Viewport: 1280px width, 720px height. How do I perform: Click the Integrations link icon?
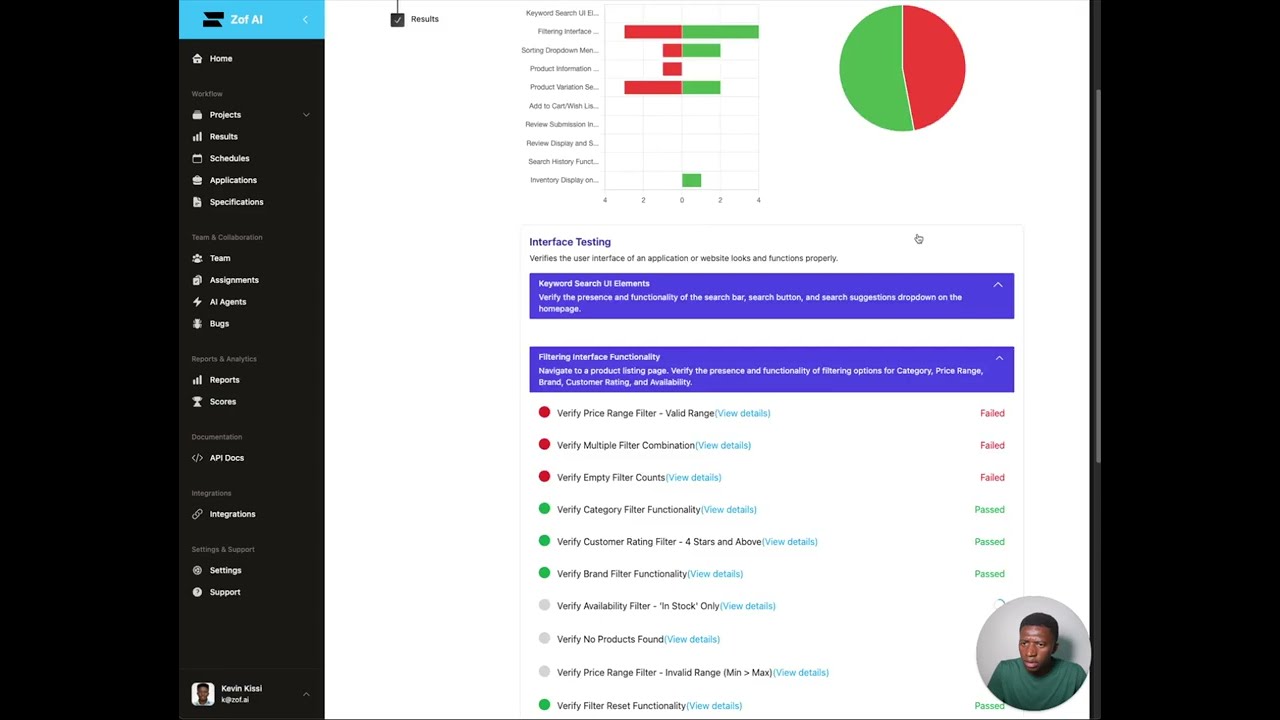(197, 514)
